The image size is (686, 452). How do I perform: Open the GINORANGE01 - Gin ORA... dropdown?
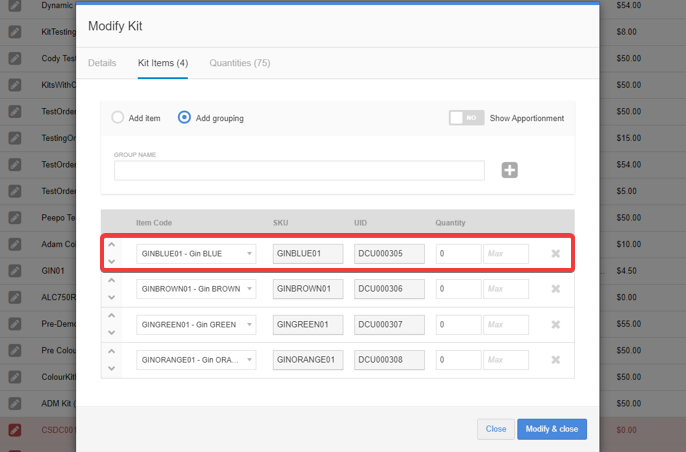pyautogui.click(x=196, y=360)
